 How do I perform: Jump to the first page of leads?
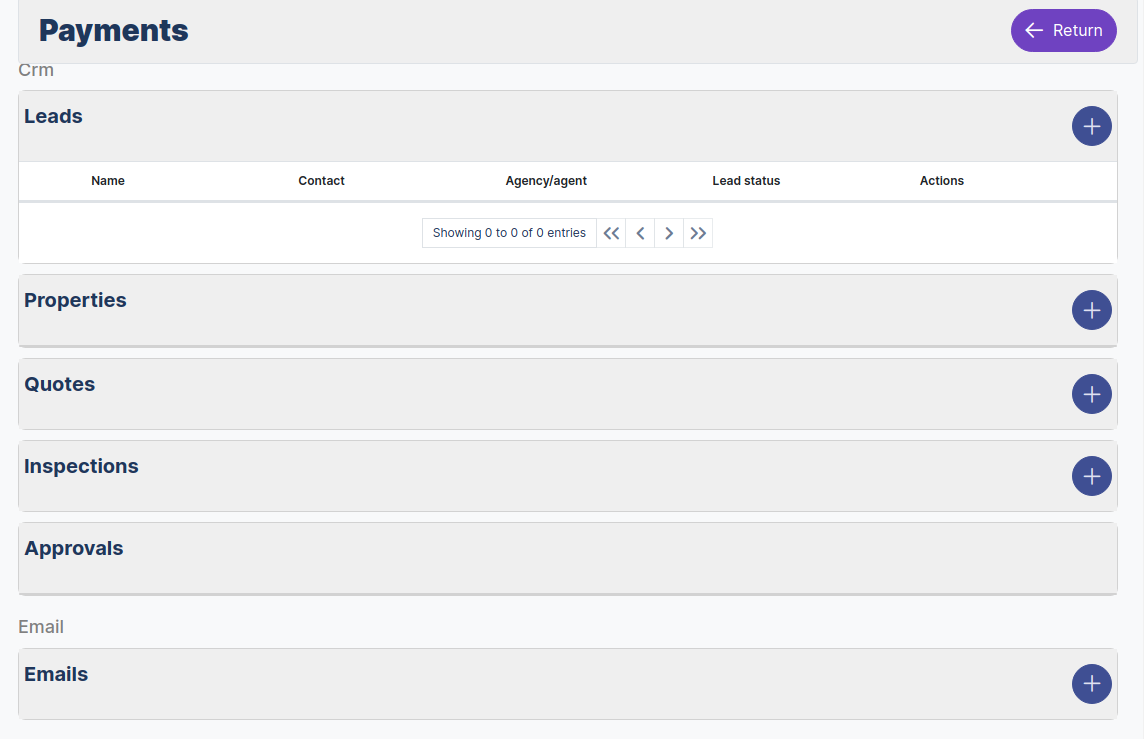coord(611,232)
